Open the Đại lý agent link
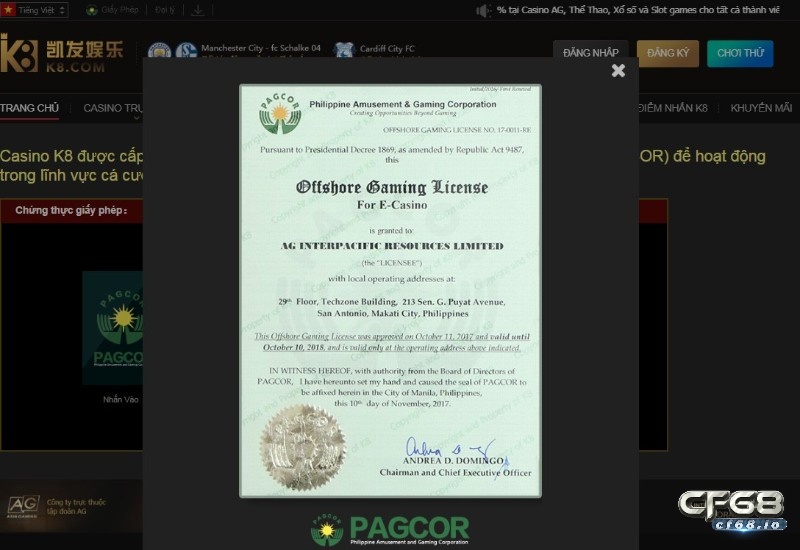 tap(164, 10)
